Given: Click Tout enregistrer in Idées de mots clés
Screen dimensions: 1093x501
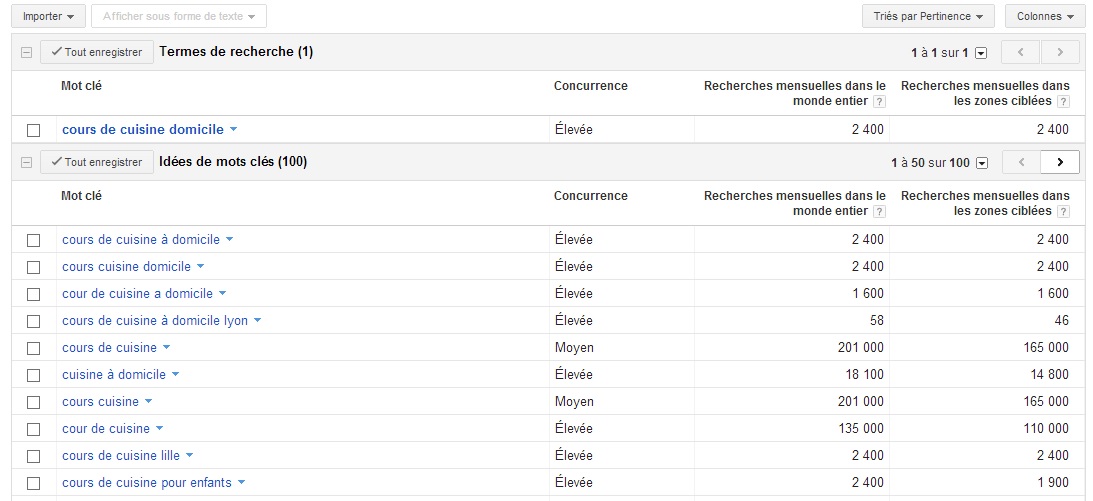Looking at the screenshot, I should pos(97,162).
